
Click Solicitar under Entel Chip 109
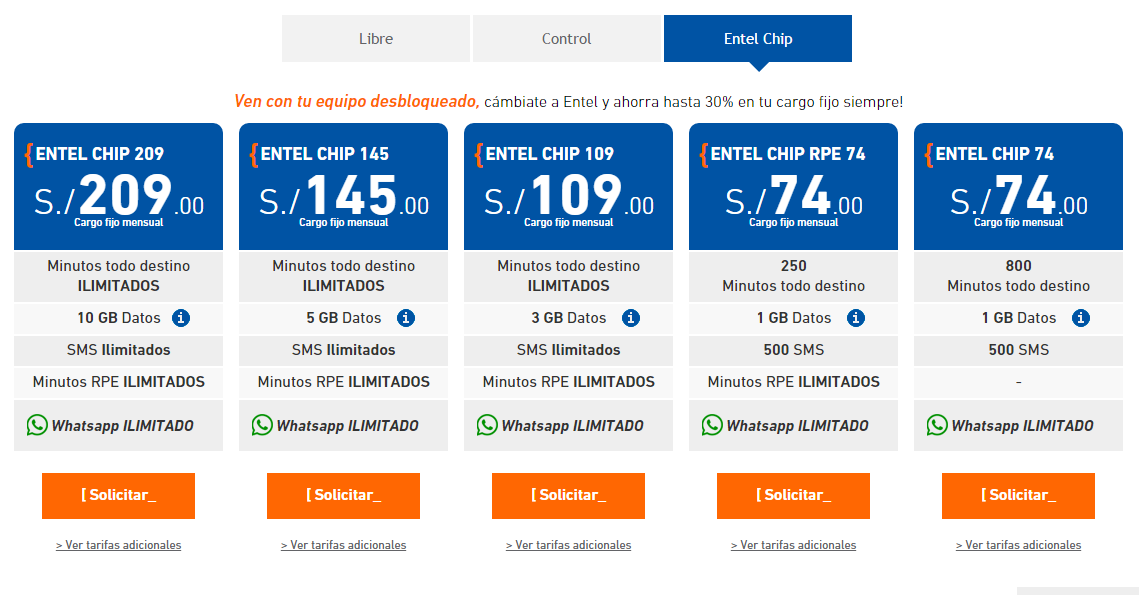point(568,495)
